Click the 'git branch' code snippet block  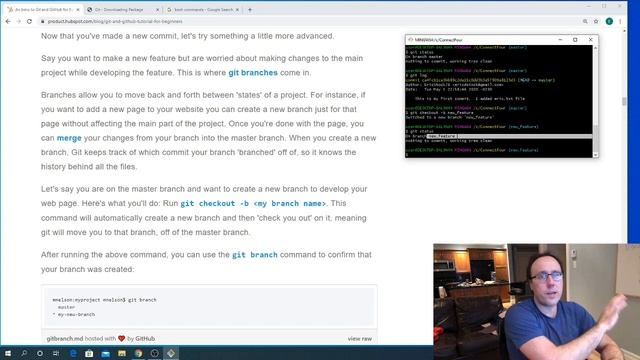click(x=209, y=307)
